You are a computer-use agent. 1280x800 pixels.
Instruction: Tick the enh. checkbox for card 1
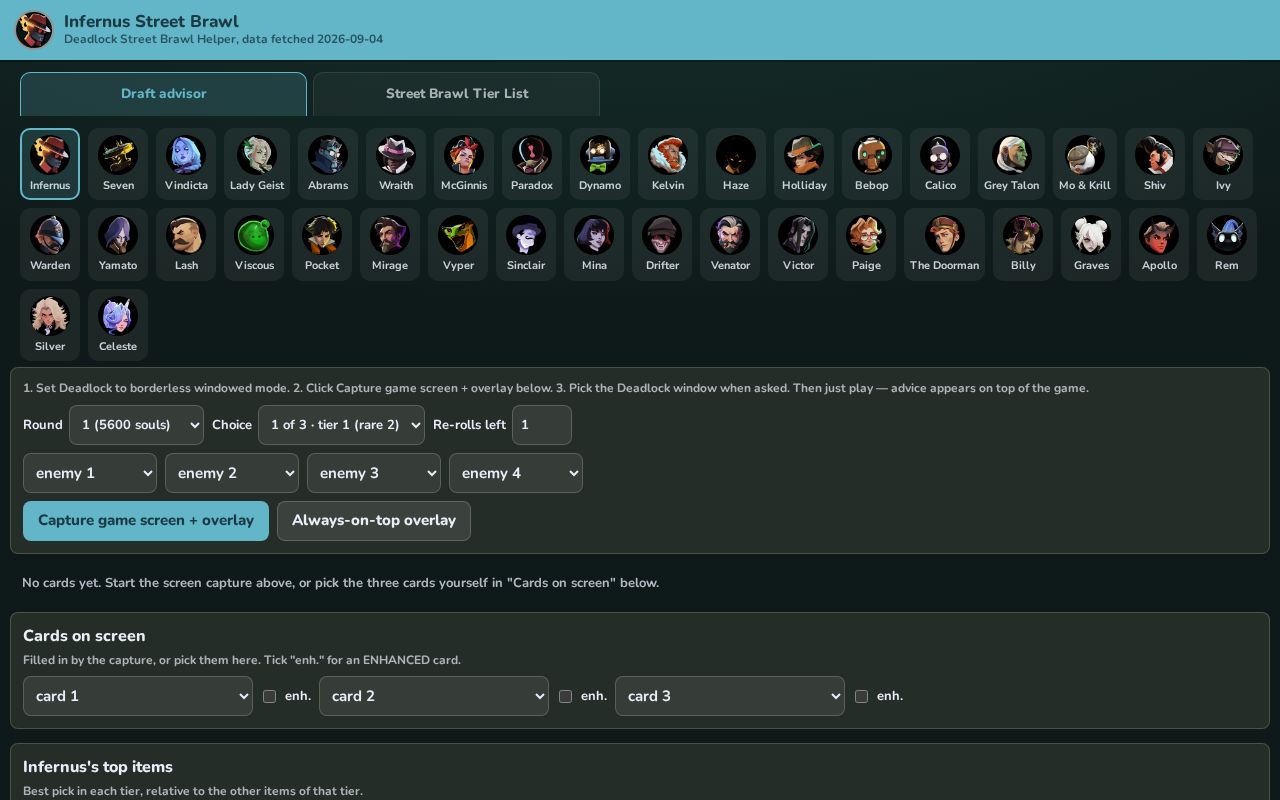pyautogui.click(x=269, y=696)
